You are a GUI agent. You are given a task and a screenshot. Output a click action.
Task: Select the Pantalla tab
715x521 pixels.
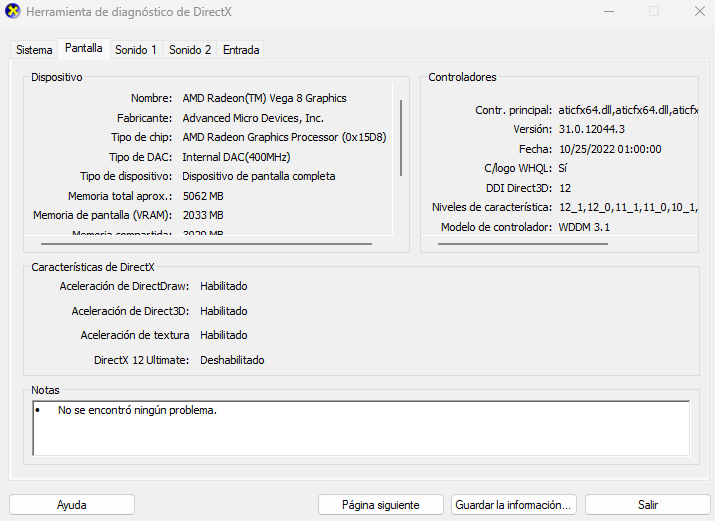(83, 48)
